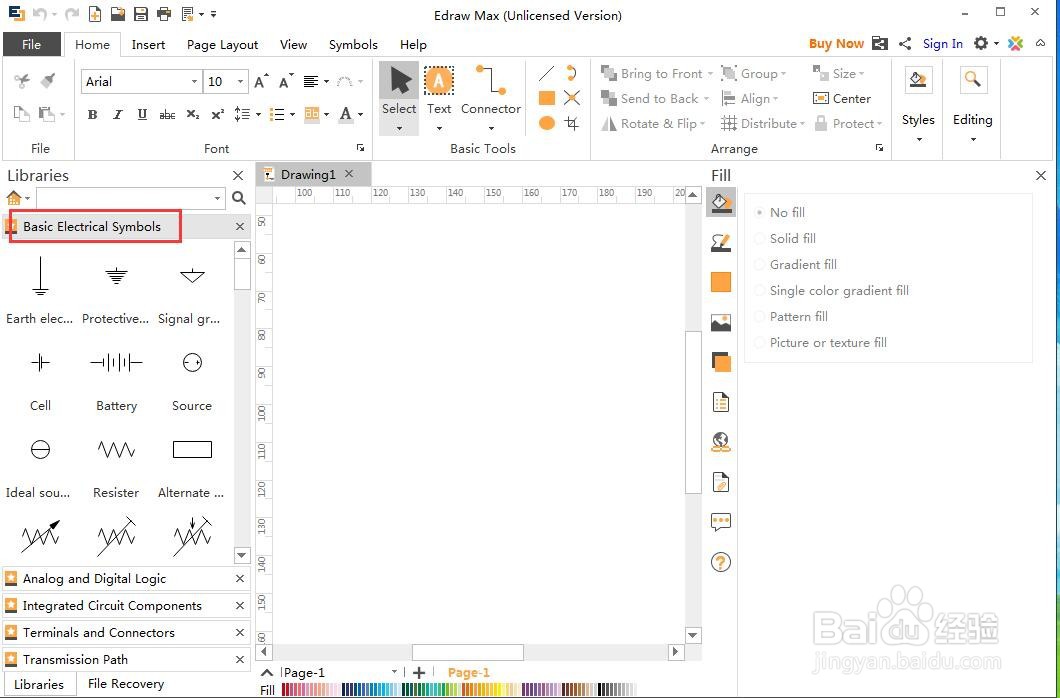The image size is (1060, 698).
Task: Activate the Connector tool
Action: (491, 98)
